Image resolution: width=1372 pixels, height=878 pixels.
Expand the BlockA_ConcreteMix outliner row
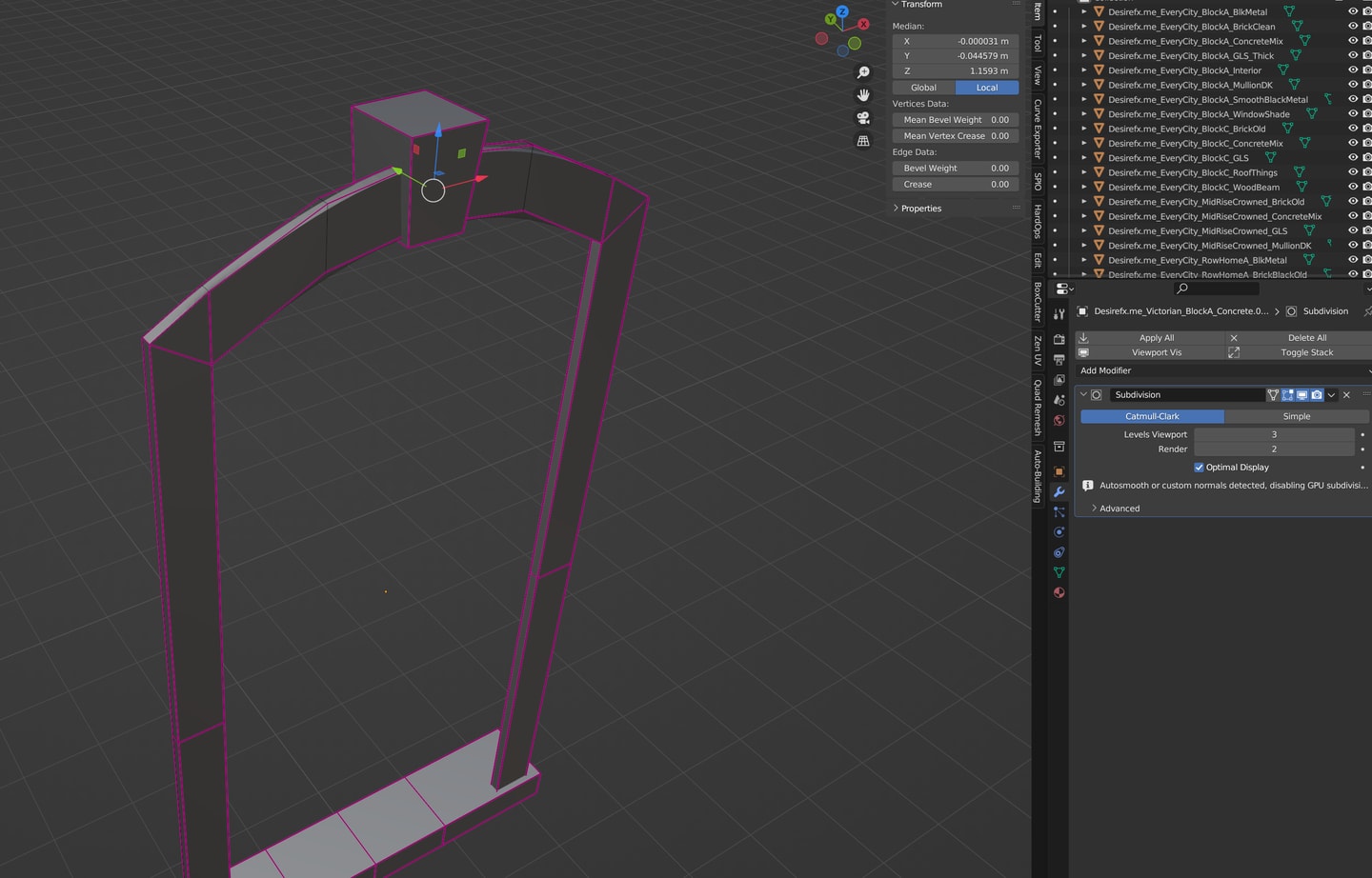coord(1083,41)
